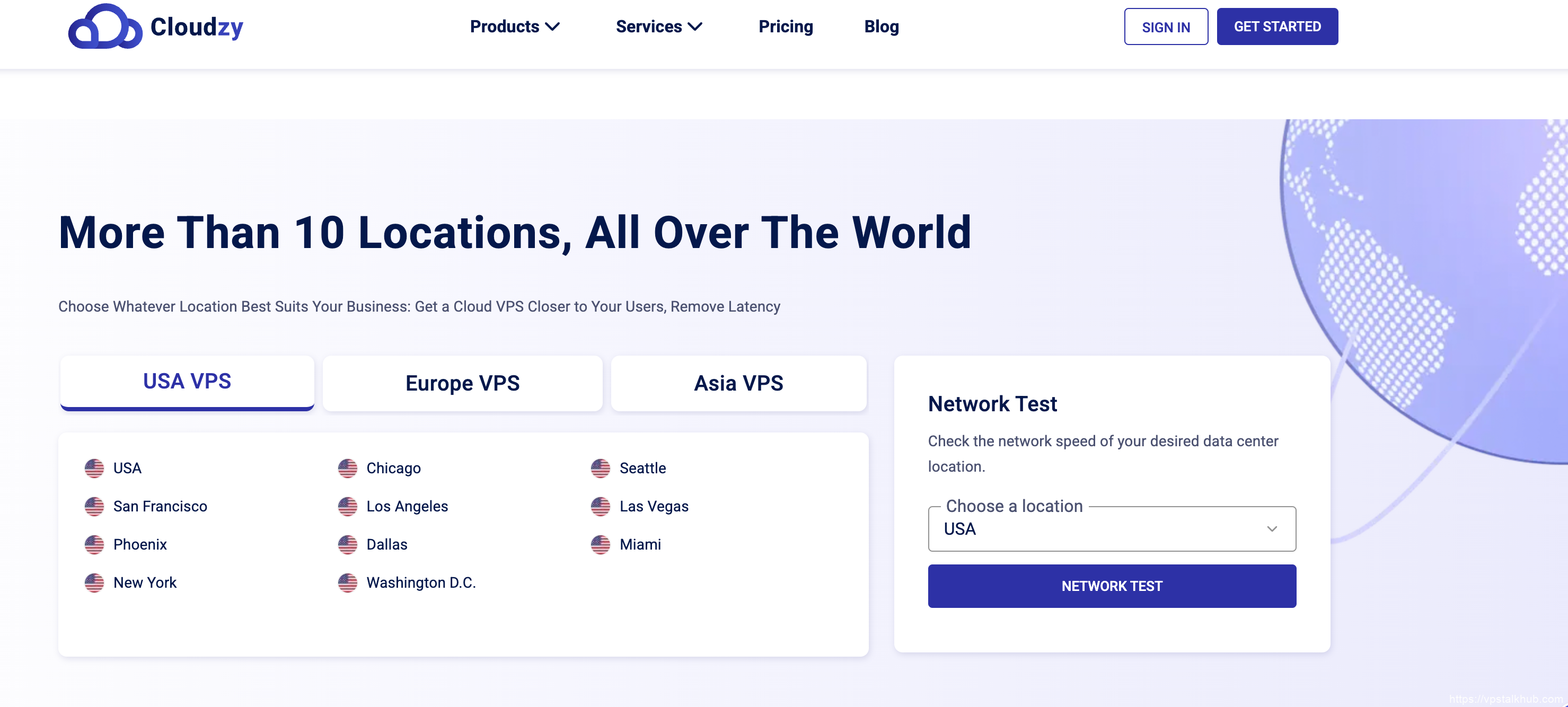Click the flag icon next to Miami

[600, 544]
